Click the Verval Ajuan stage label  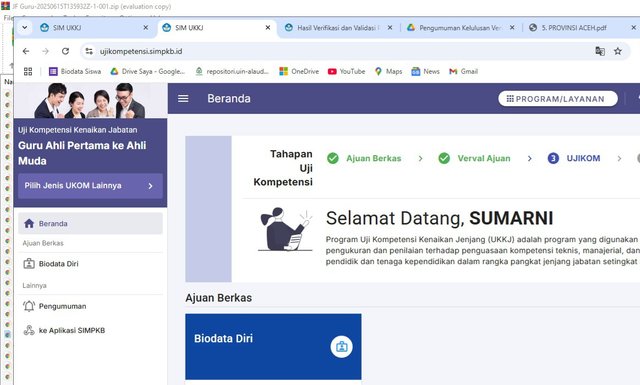(484, 158)
